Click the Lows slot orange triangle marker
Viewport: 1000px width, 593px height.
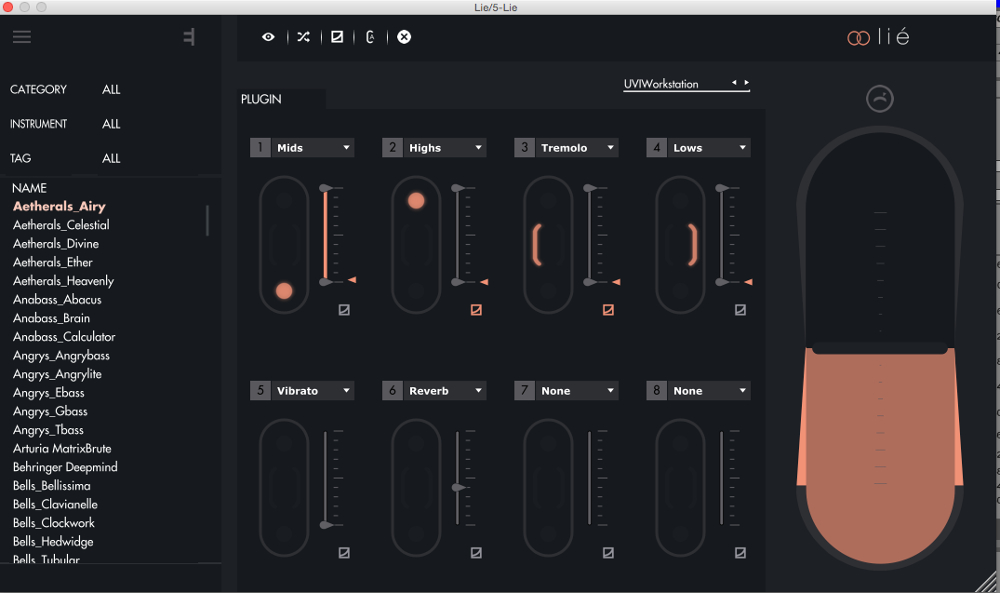[749, 282]
